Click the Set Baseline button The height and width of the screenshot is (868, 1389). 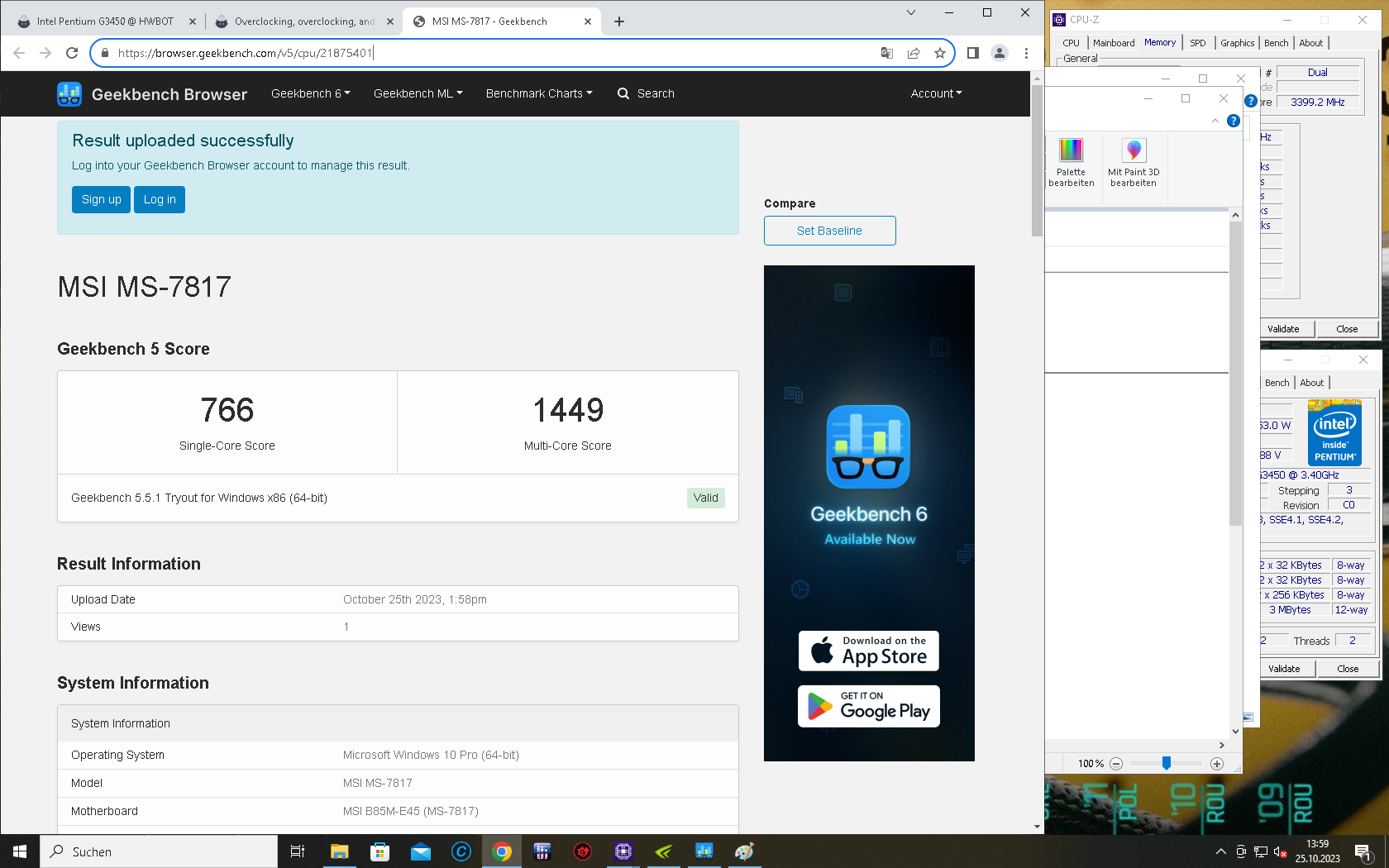(829, 231)
